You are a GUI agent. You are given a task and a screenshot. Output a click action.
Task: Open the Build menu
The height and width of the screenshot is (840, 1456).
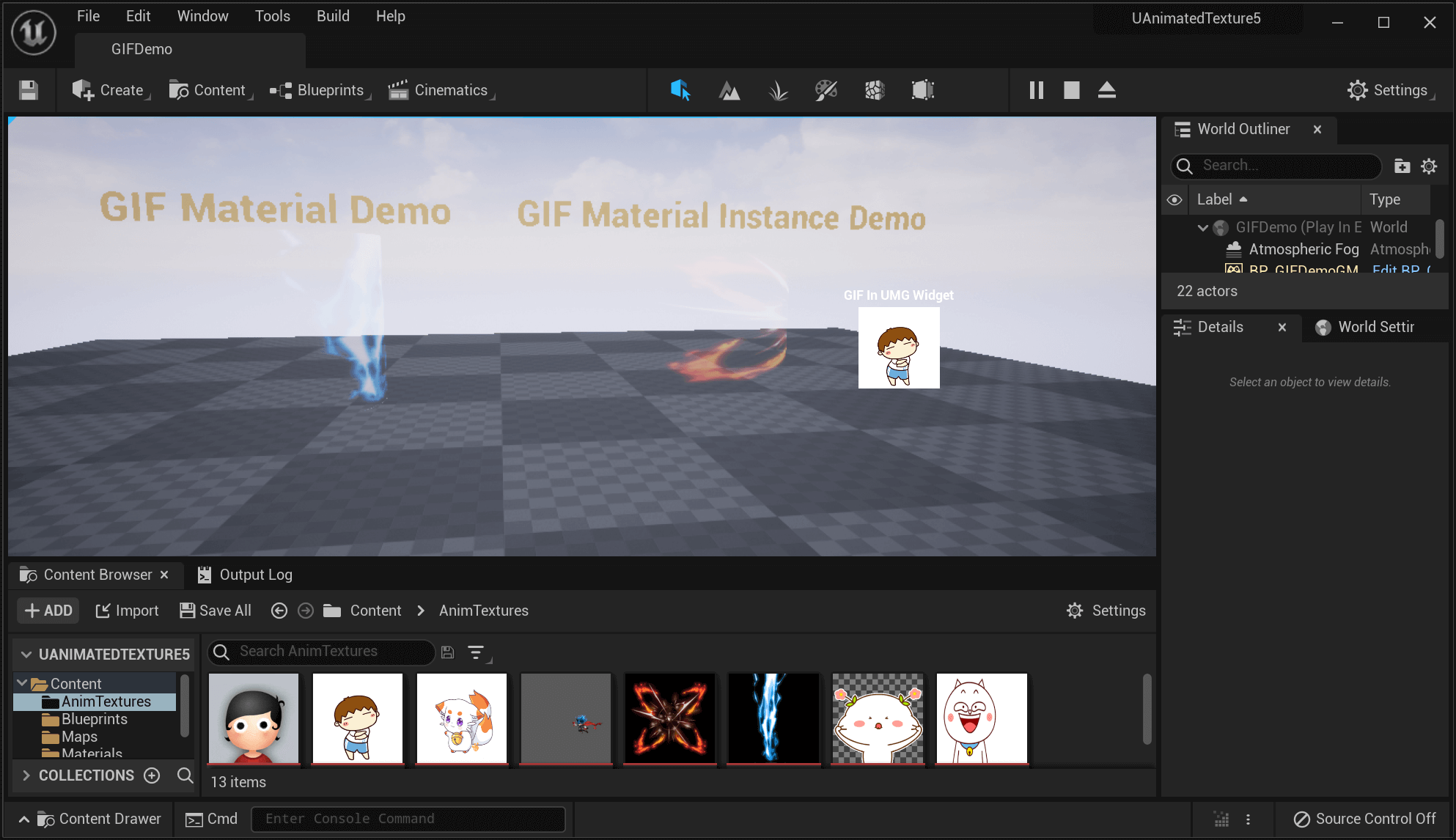(333, 16)
